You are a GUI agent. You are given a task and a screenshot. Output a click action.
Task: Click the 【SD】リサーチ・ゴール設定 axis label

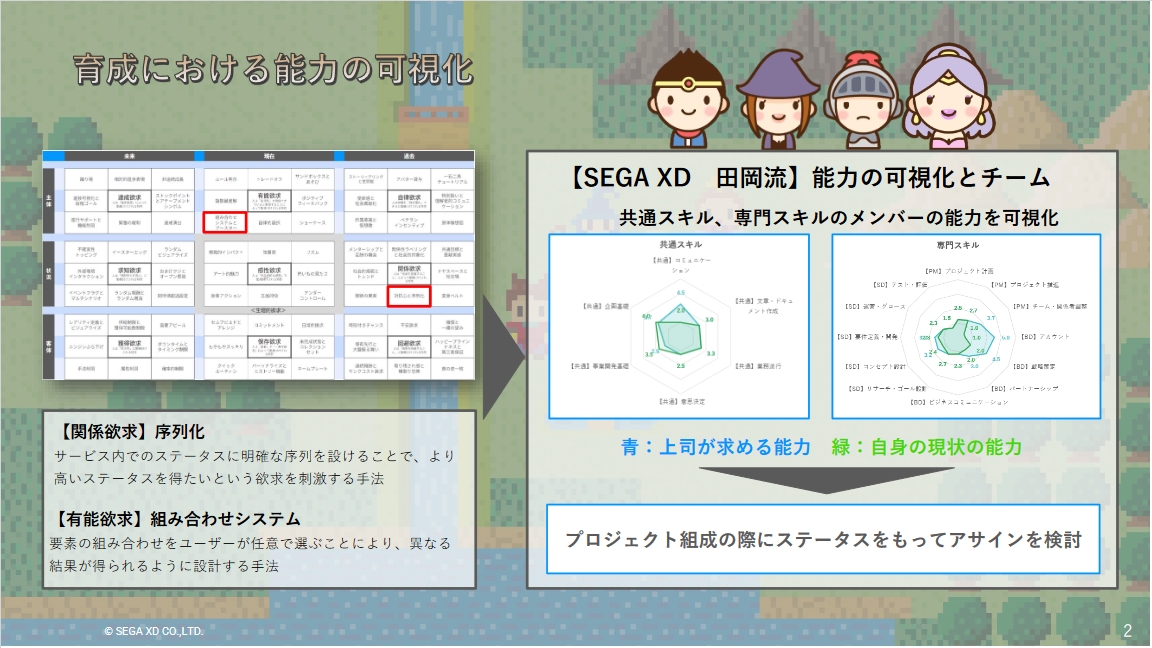[x=887, y=388]
